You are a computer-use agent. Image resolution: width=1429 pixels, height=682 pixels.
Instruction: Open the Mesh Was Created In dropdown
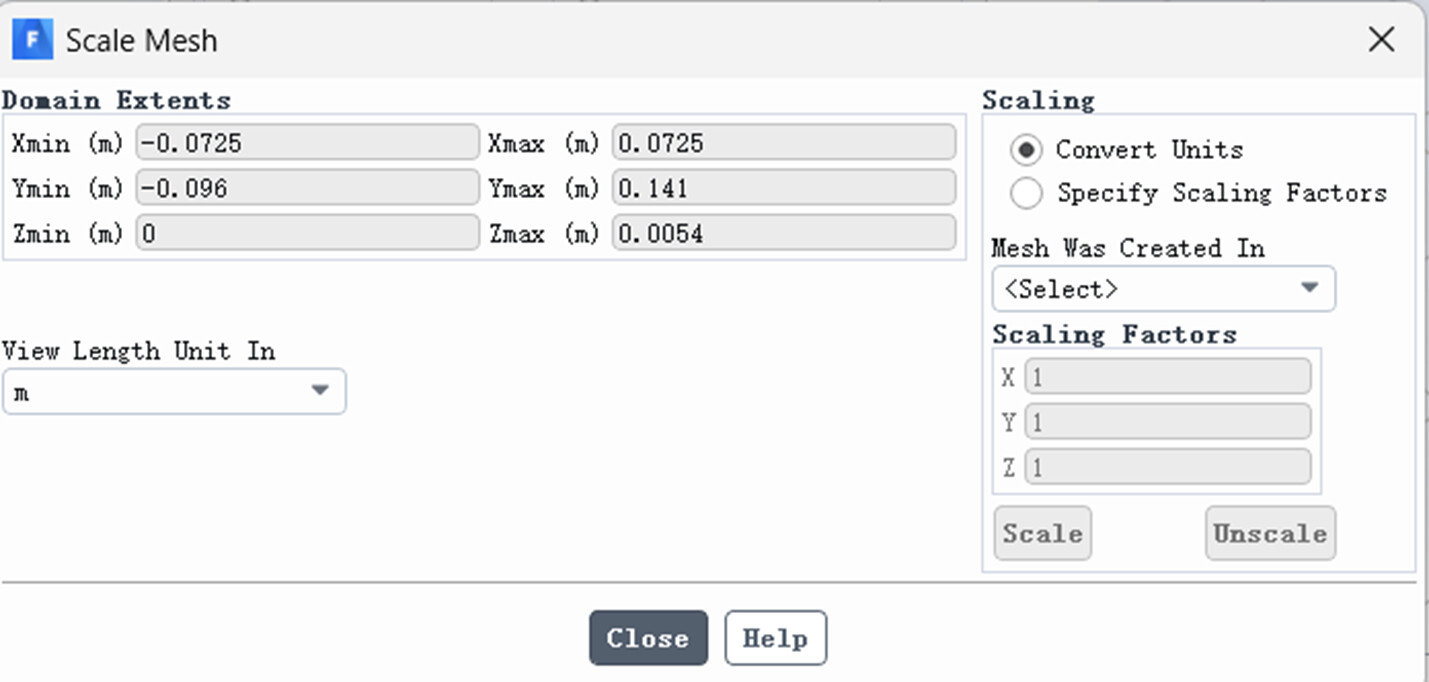pos(1163,289)
